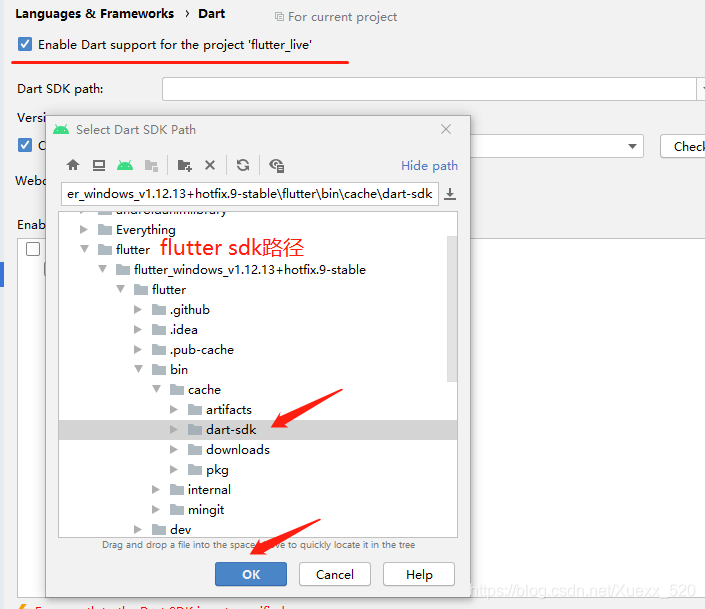Confirm selection with OK button
Screen dimensions: 705x609
250,574
